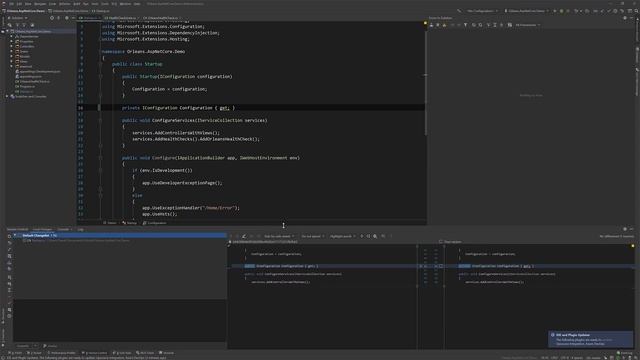
Task: Click first icon in Errors in Solution toolbar
Action: coord(431,25)
